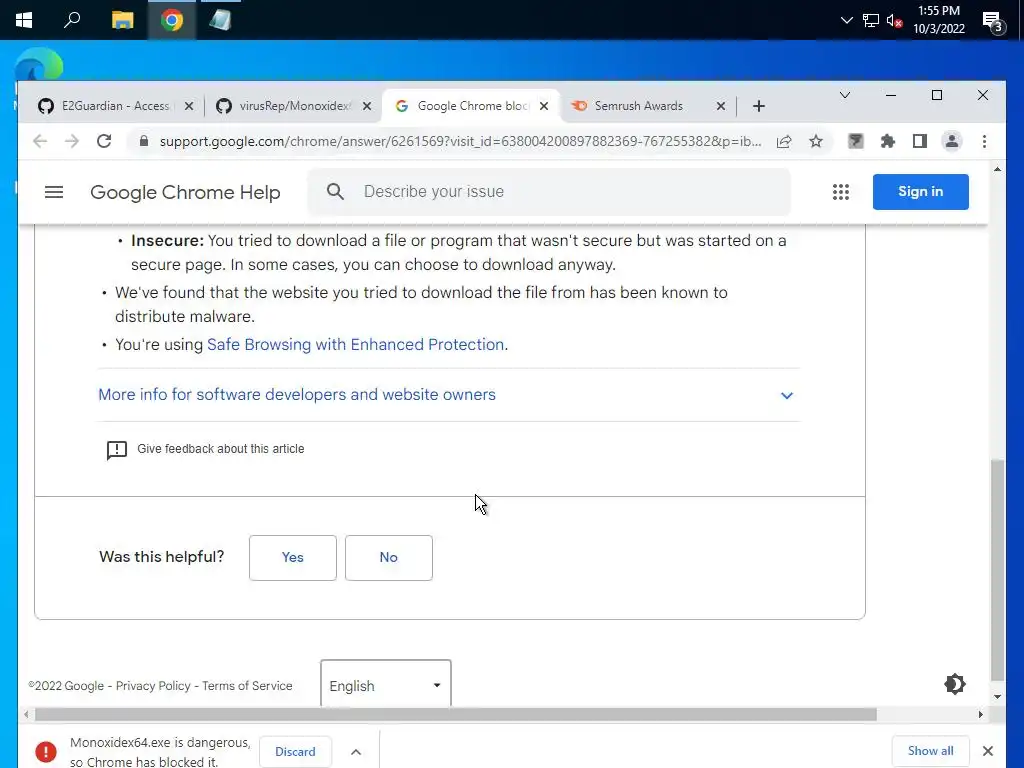Open Safe Browsing with Enhanced Protection link
This screenshot has width=1024, height=768.
pos(355,344)
